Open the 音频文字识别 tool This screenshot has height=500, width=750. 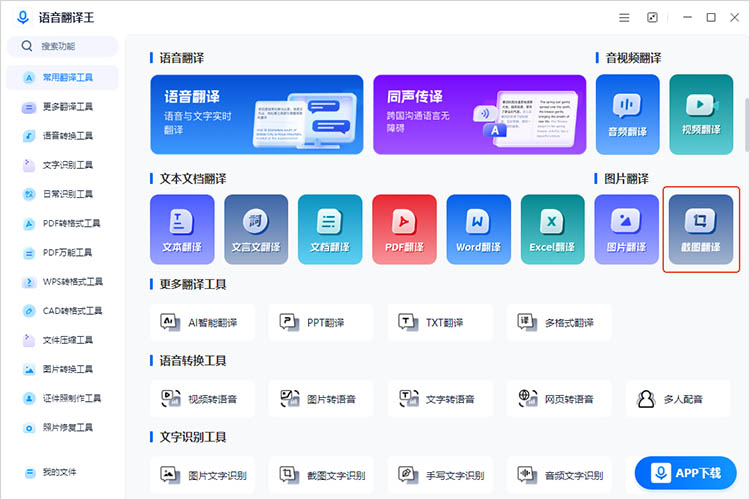click(x=559, y=475)
